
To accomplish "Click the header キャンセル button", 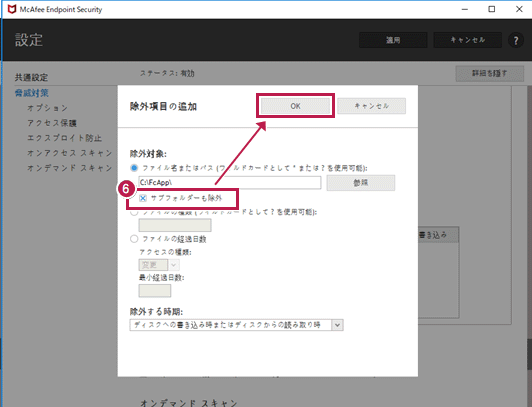I will tap(468, 40).
